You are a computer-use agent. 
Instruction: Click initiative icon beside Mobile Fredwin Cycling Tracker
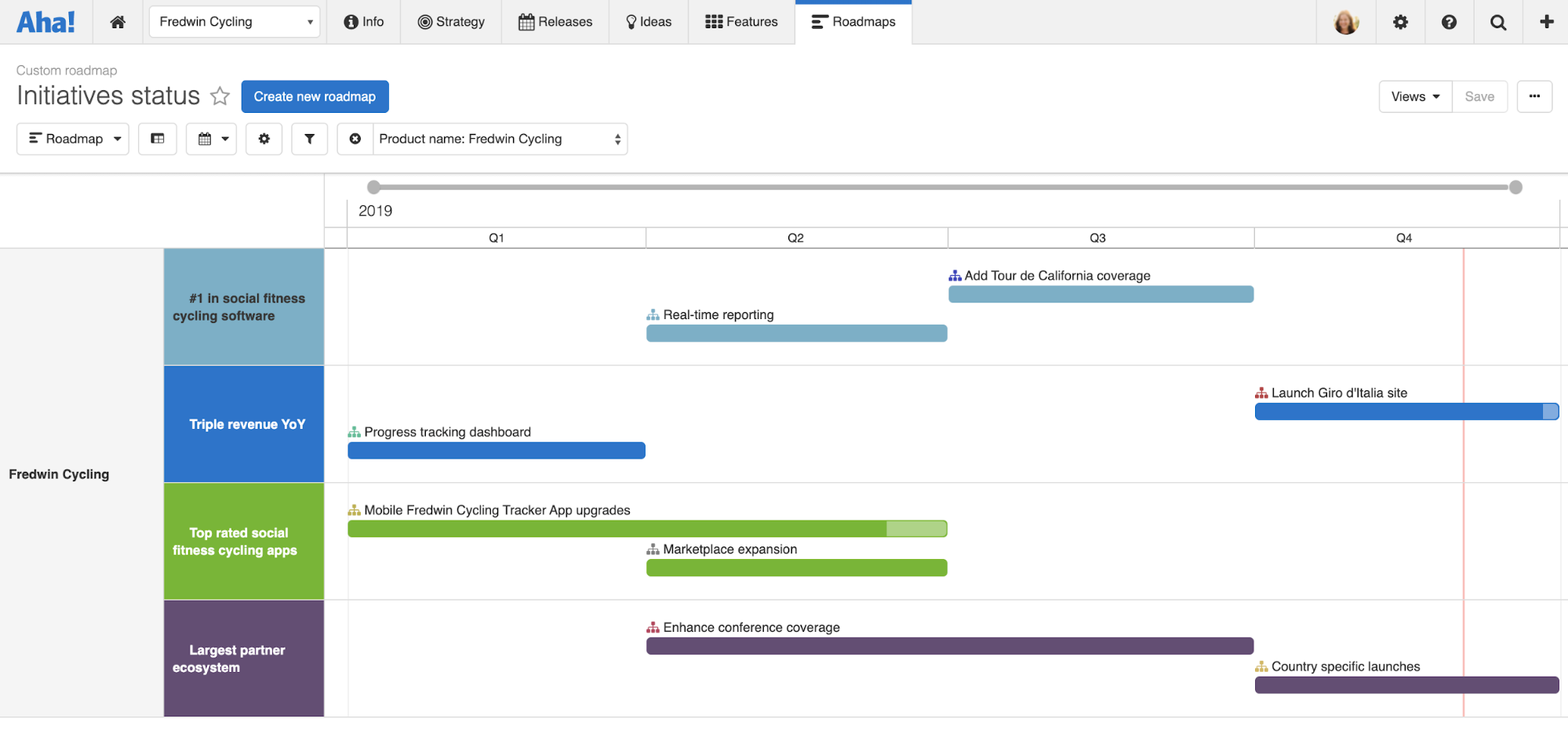point(354,510)
